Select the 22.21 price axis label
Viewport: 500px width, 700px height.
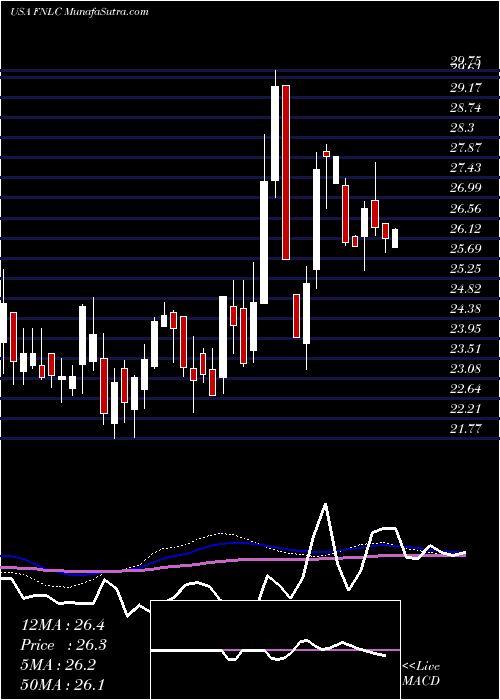tap(465, 409)
